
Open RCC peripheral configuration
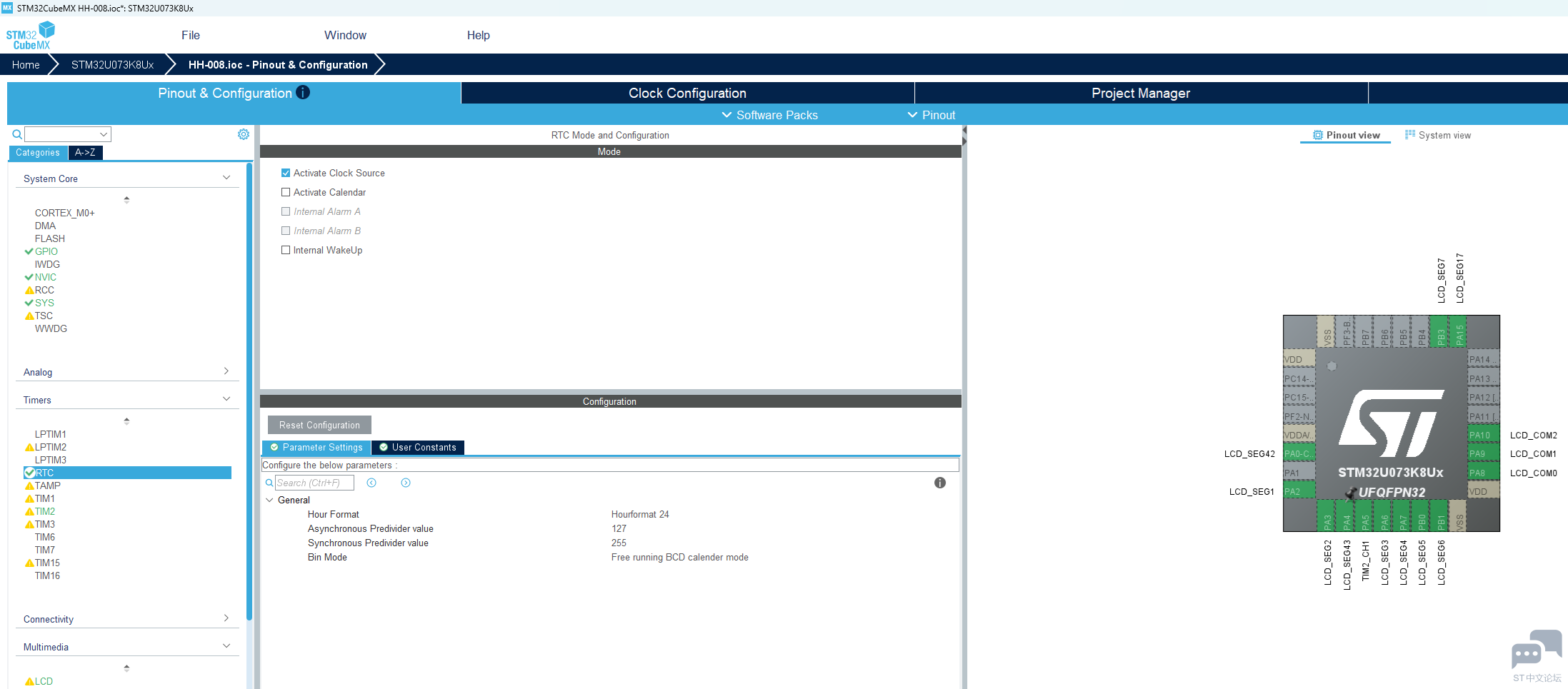click(44, 290)
